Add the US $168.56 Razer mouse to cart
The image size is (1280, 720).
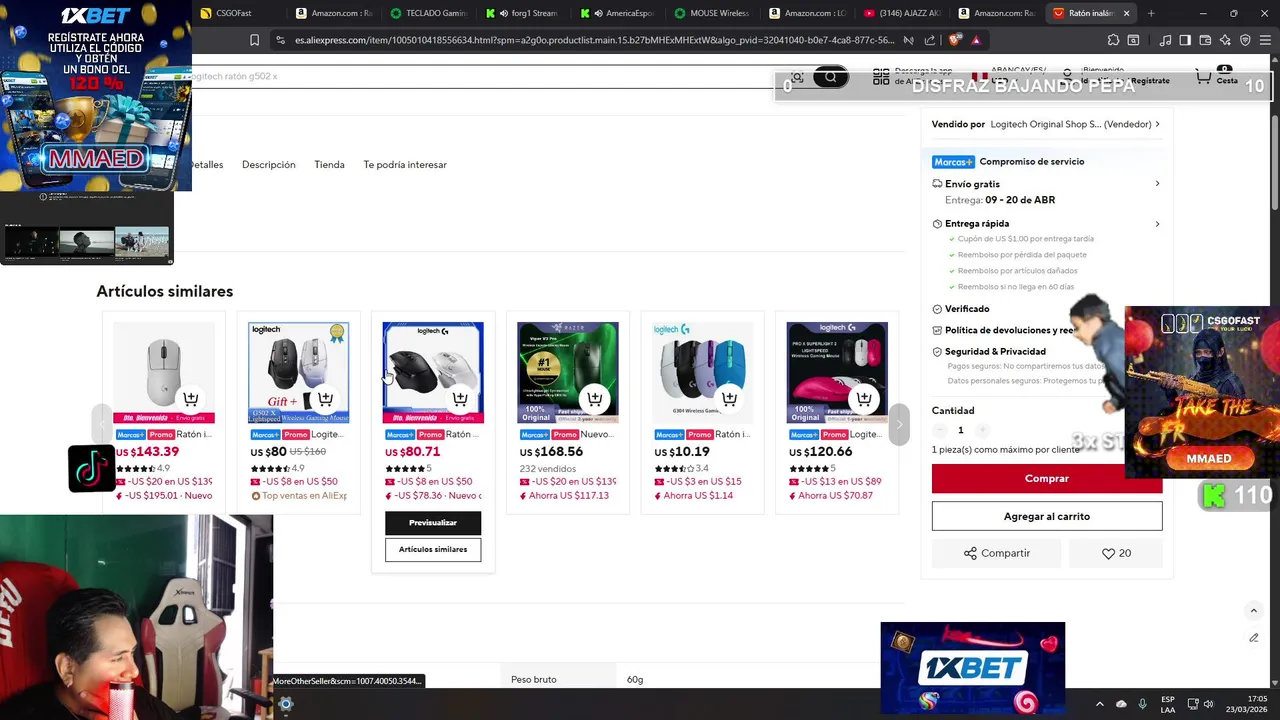(595, 399)
